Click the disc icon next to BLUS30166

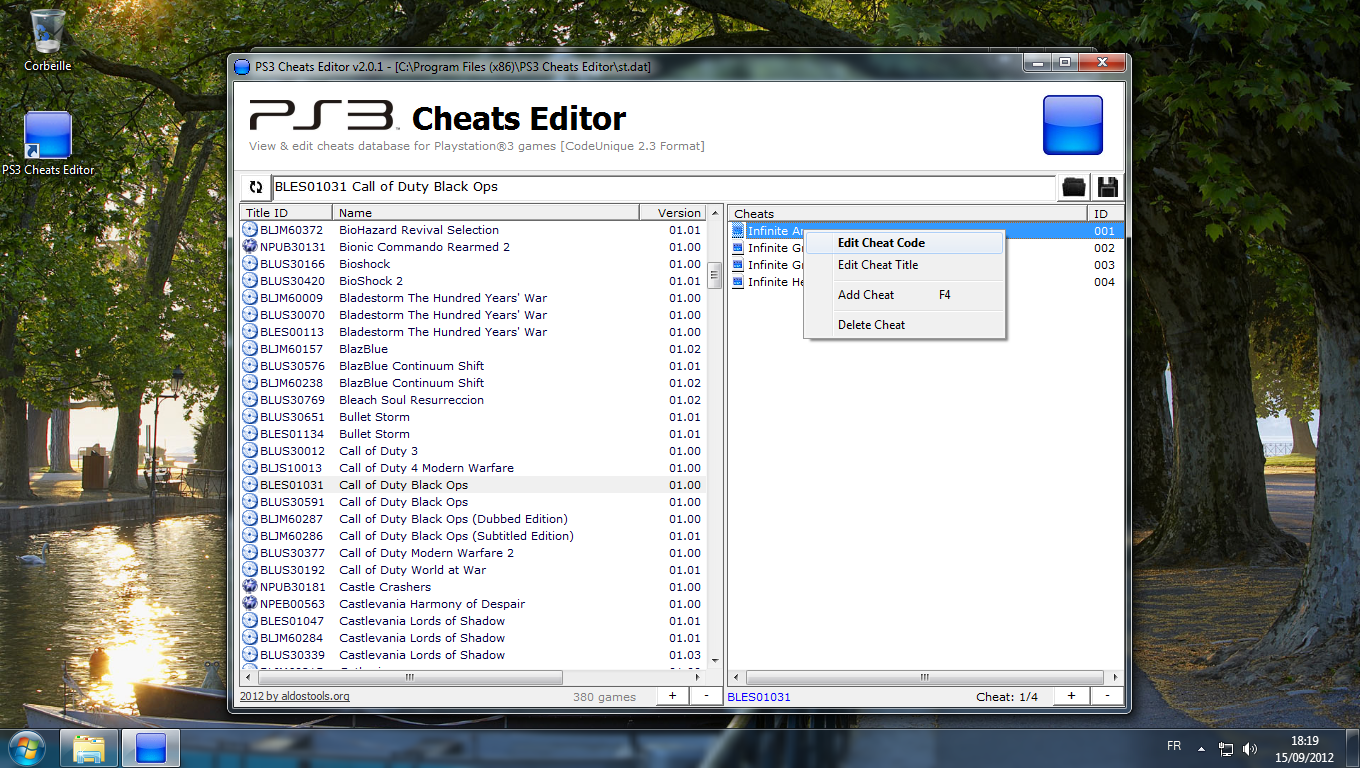tap(250, 264)
